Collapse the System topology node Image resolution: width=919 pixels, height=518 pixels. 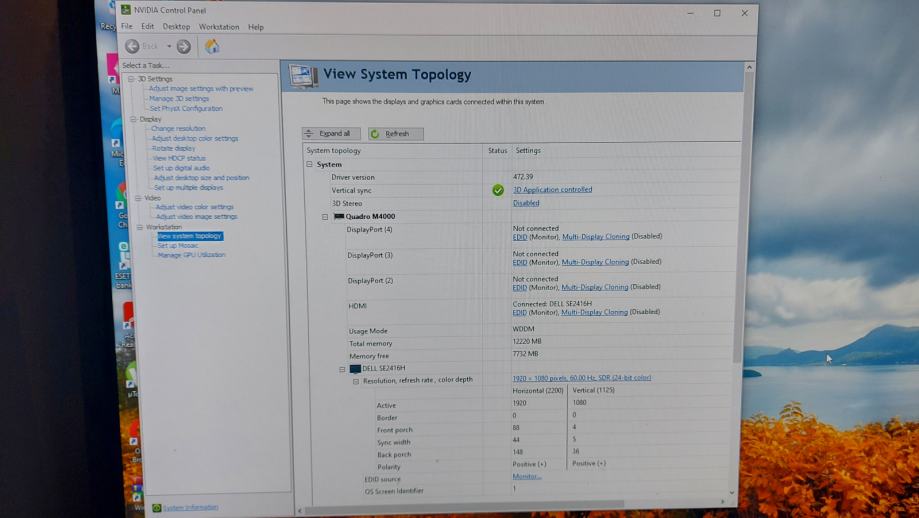pos(309,165)
